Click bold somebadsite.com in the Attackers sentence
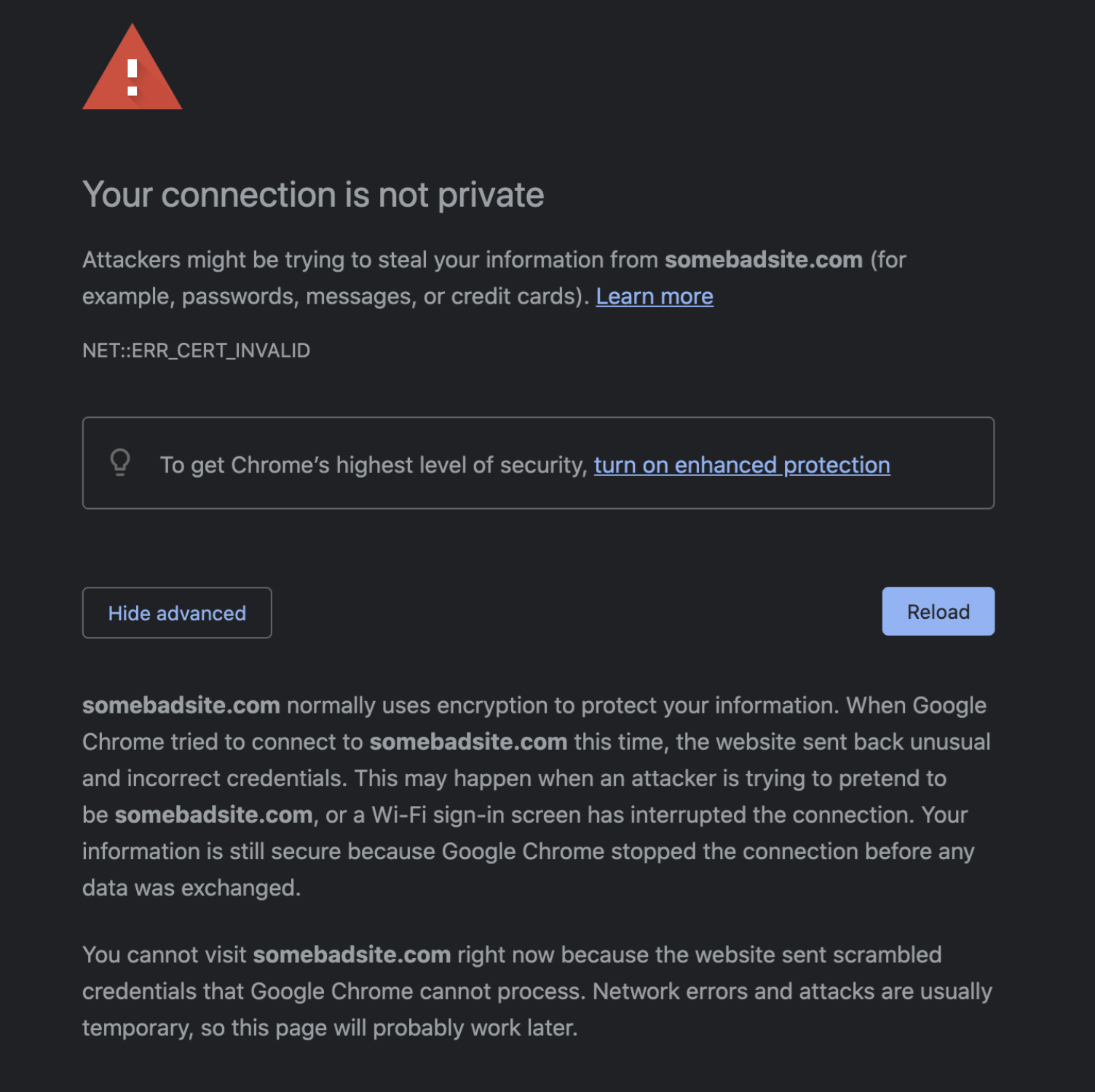The width and height of the screenshot is (1095, 1092). point(763,260)
